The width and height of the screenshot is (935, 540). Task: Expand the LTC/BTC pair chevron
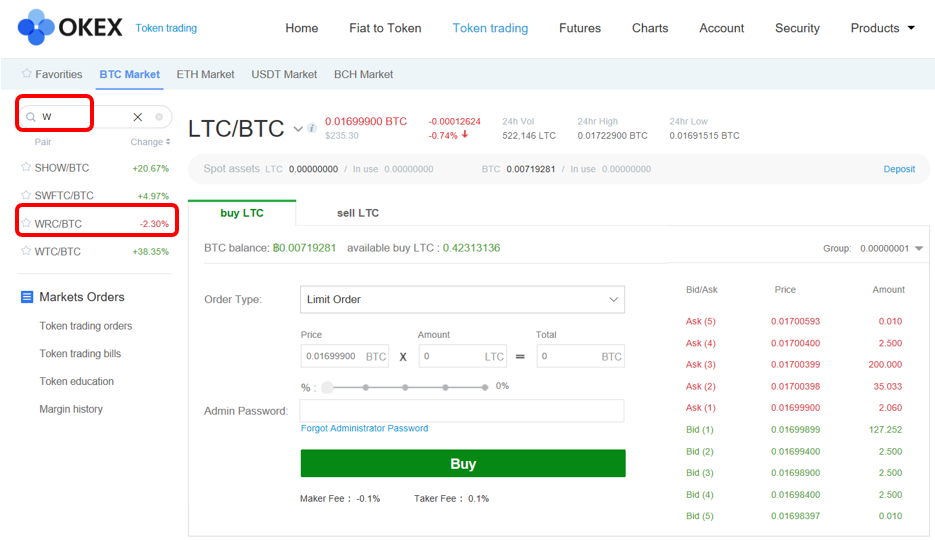pos(298,129)
